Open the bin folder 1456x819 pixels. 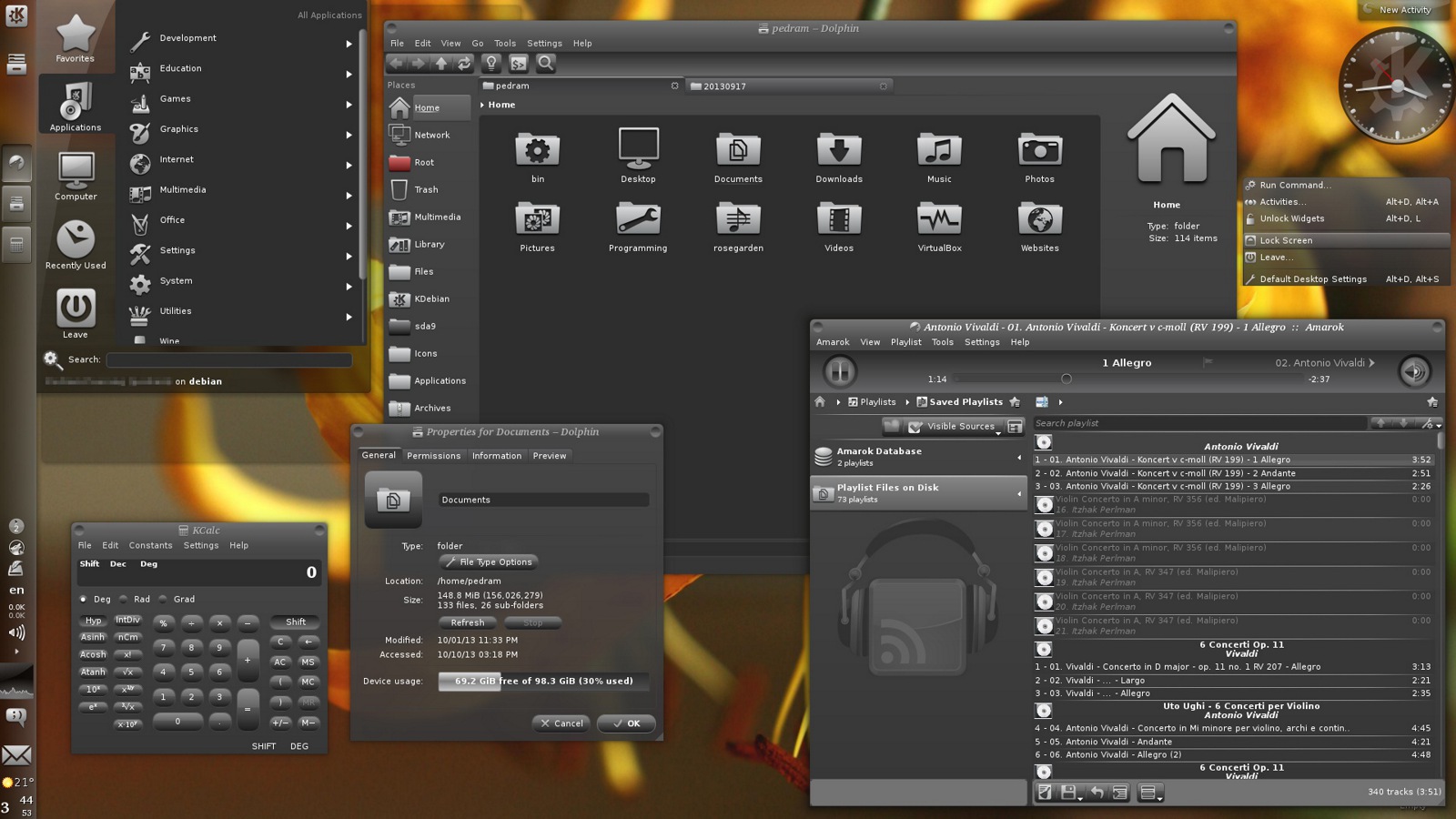(x=538, y=157)
